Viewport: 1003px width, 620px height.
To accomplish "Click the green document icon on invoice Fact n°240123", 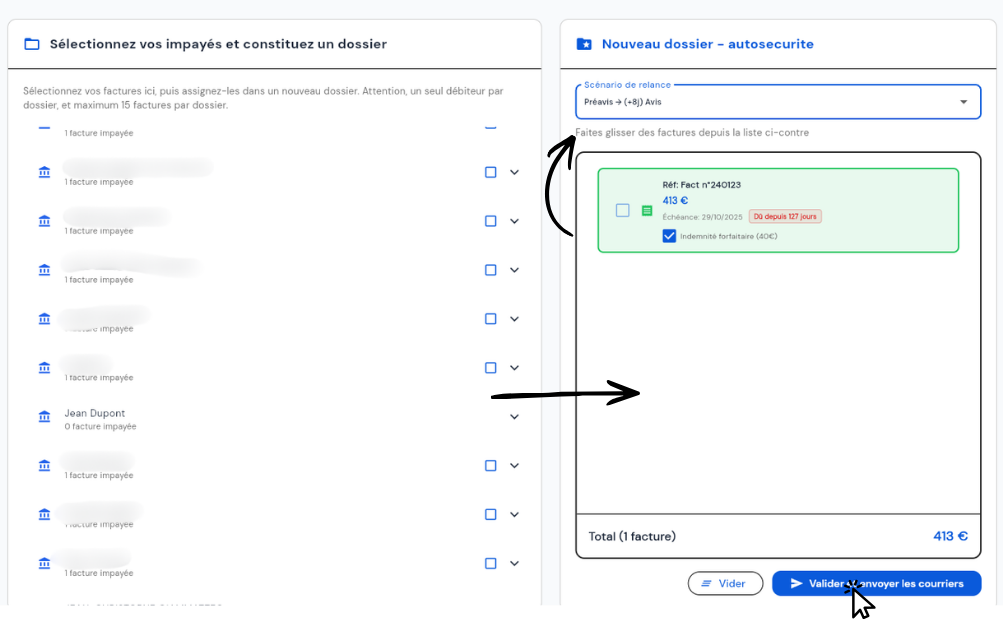I will point(647,211).
